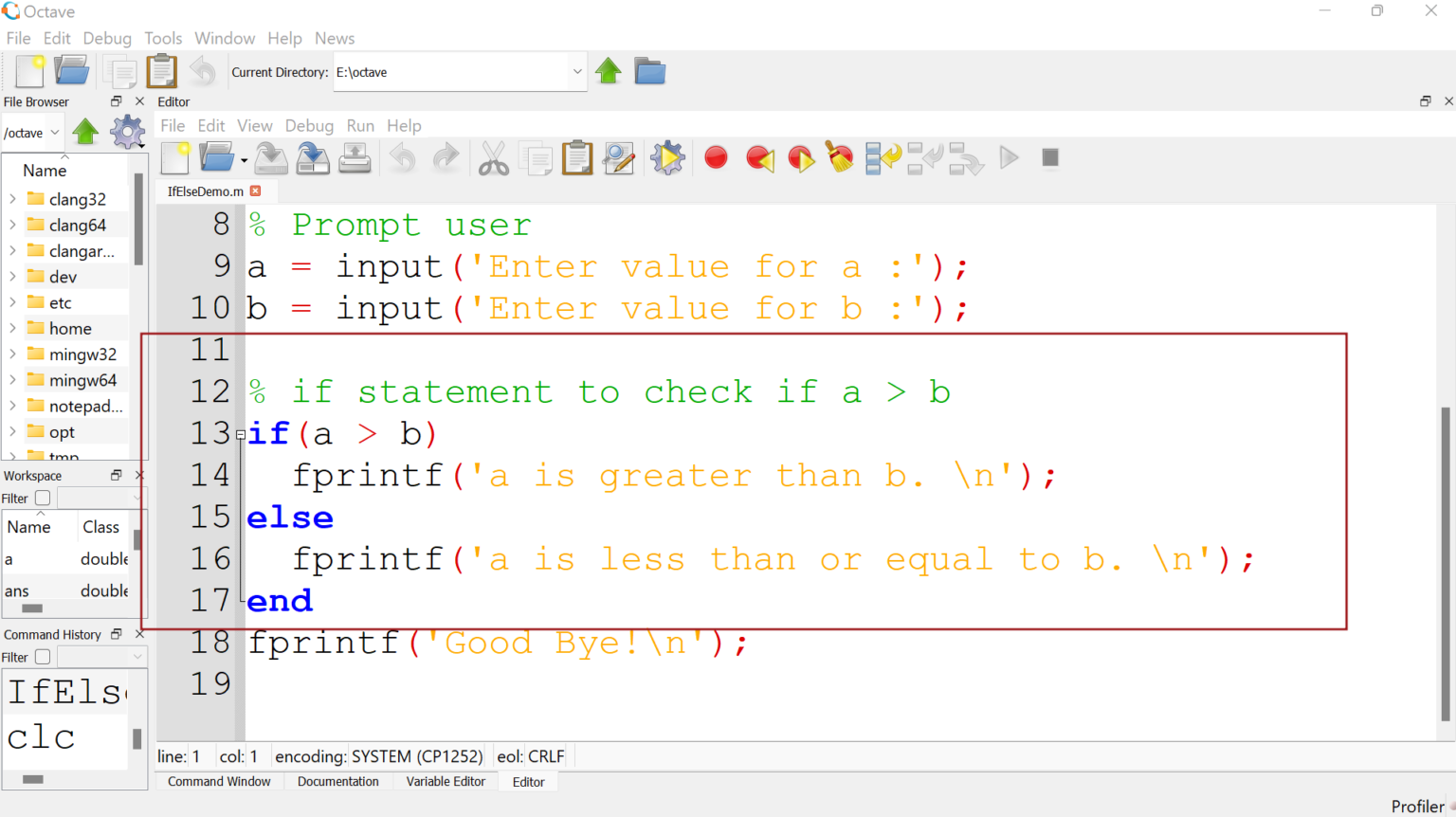Switch to the Command Window tab

(x=219, y=781)
